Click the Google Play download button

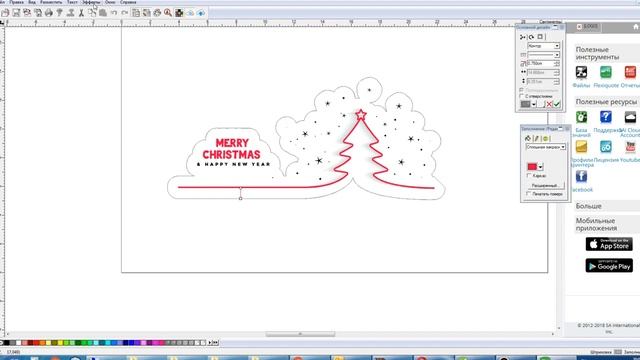(x=609, y=266)
